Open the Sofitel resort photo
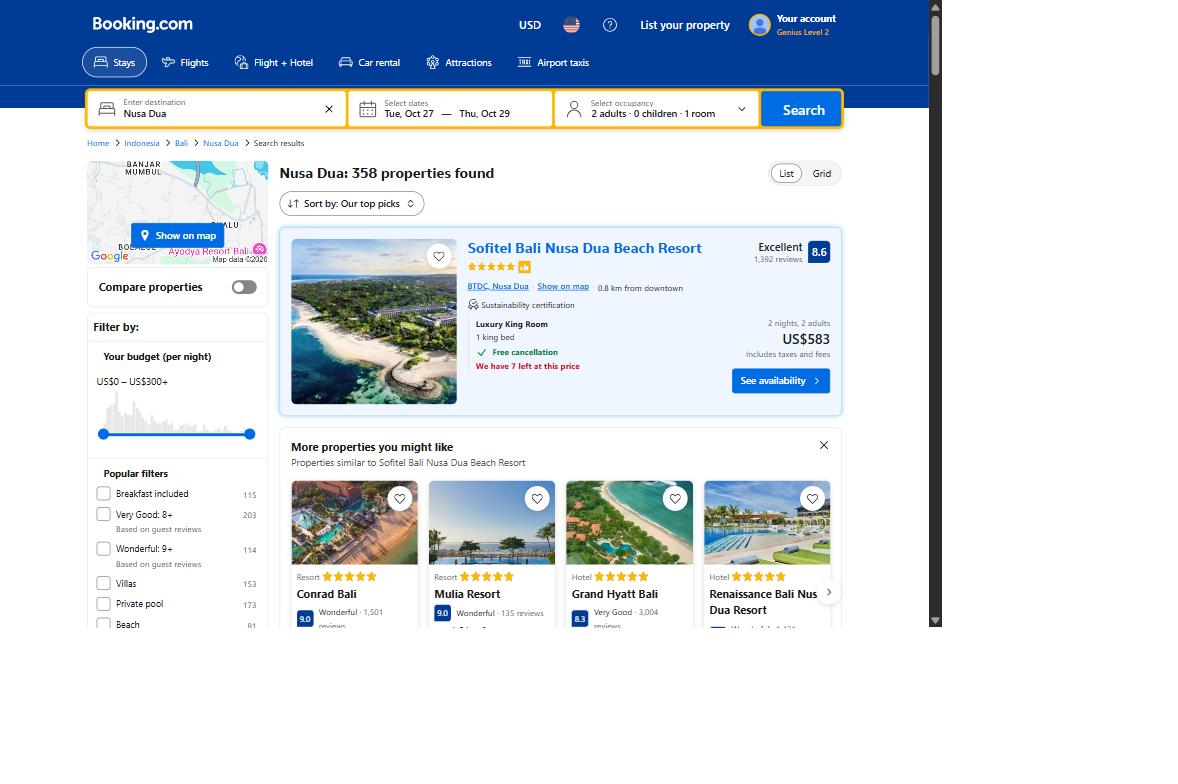 [x=373, y=321]
